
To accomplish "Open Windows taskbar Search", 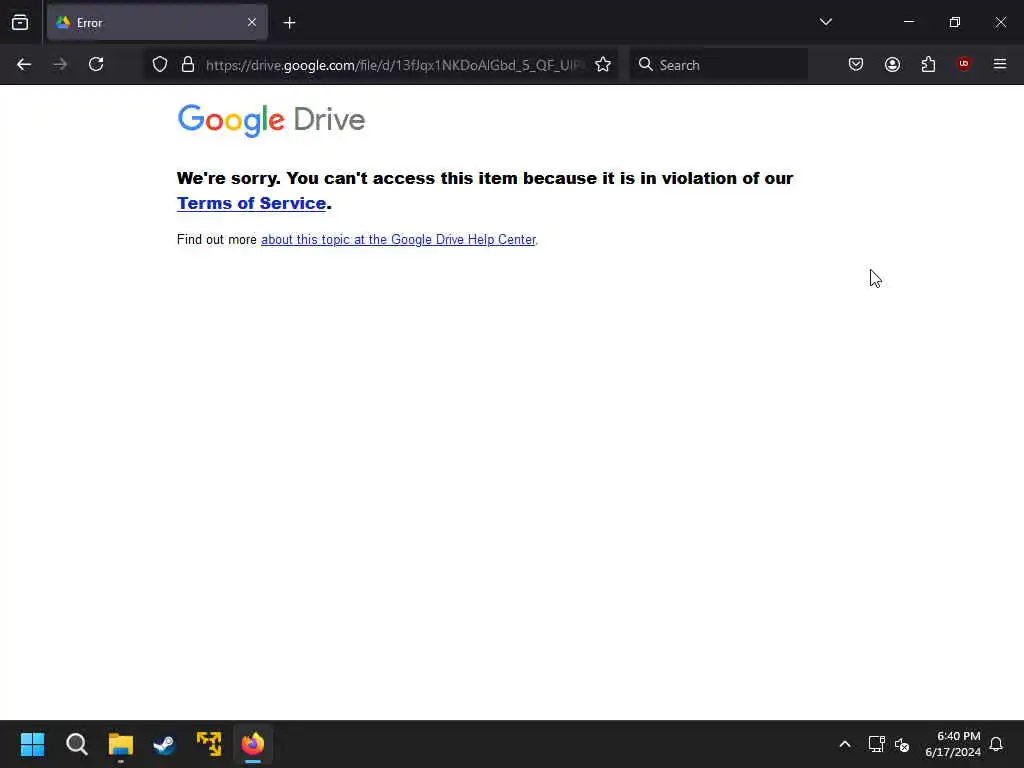I will (x=76, y=744).
